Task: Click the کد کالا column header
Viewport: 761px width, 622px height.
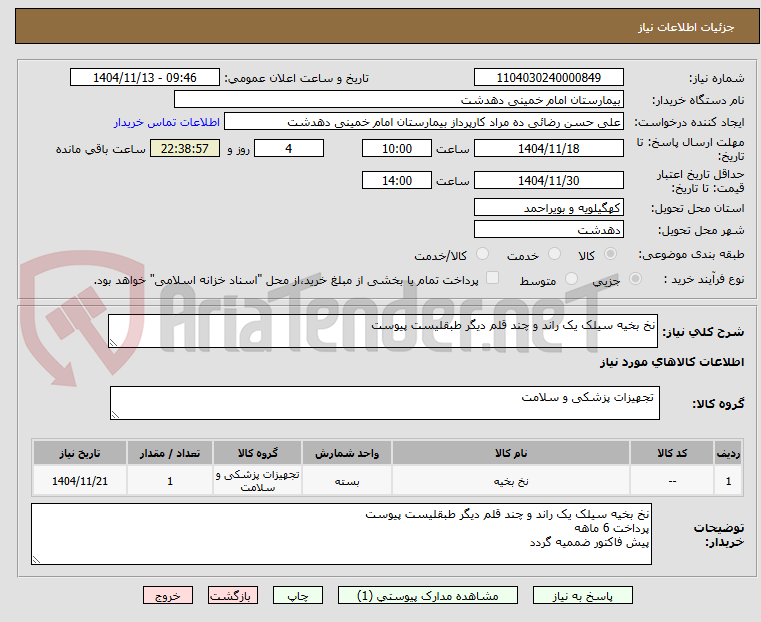Action: pos(672,453)
